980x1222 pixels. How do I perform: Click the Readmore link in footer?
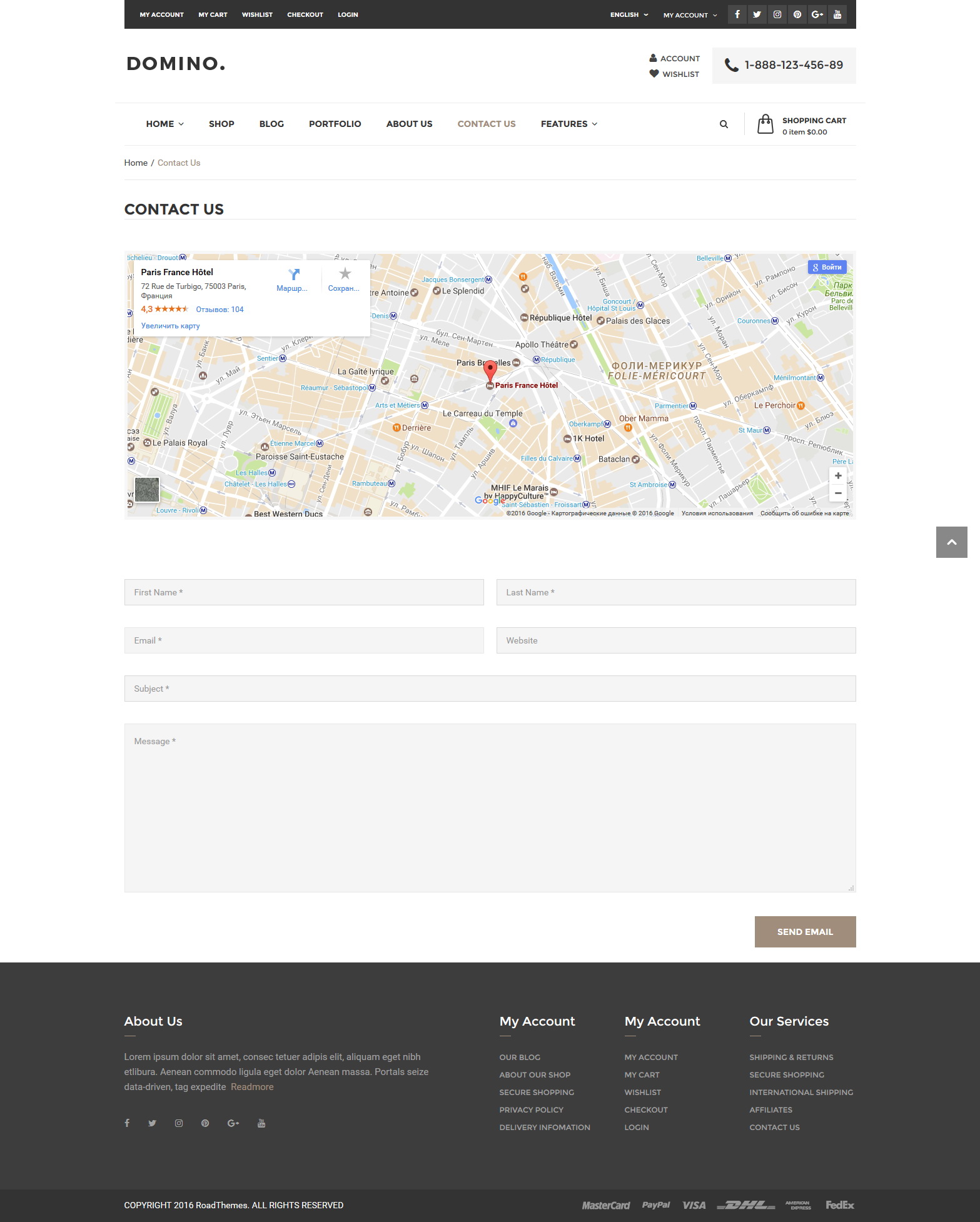pos(252,1087)
